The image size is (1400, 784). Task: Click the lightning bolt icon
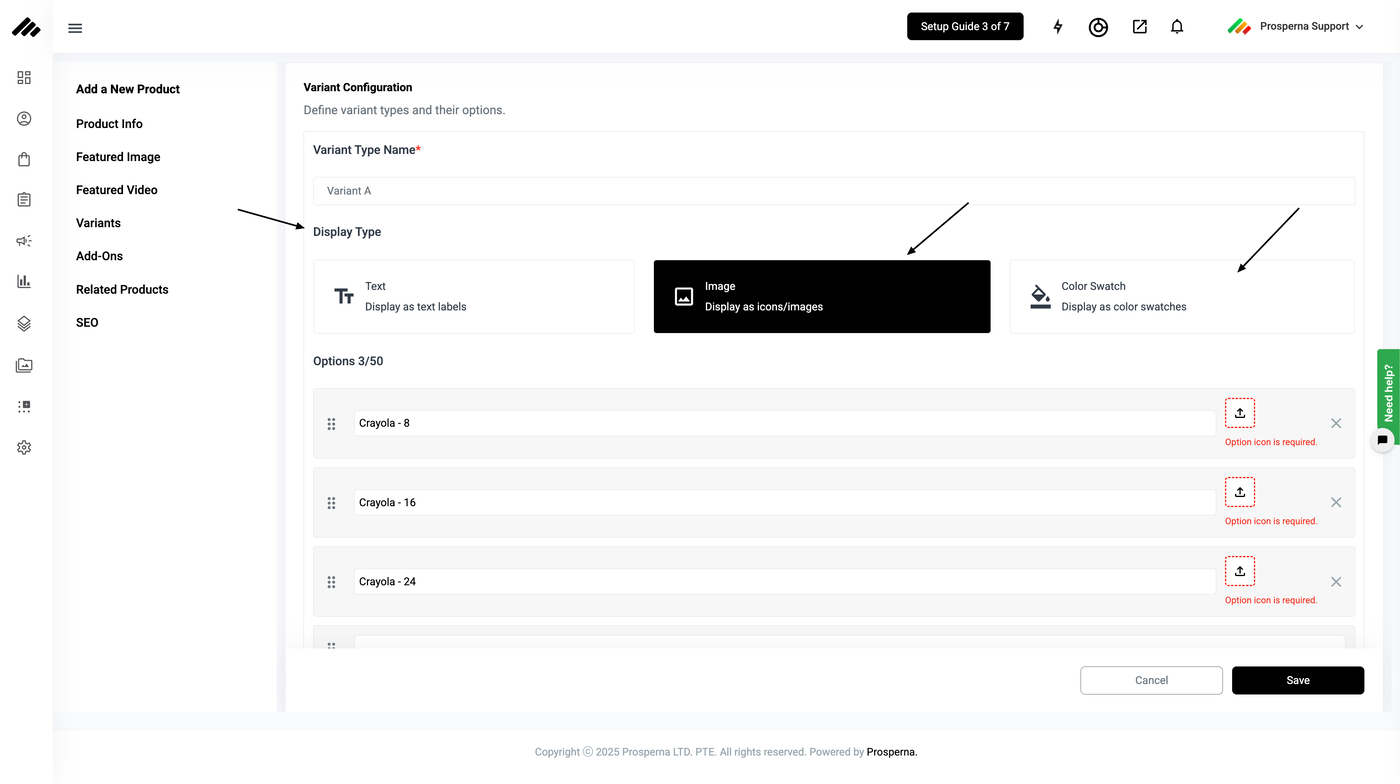pyautogui.click(x=1058, y=27)
